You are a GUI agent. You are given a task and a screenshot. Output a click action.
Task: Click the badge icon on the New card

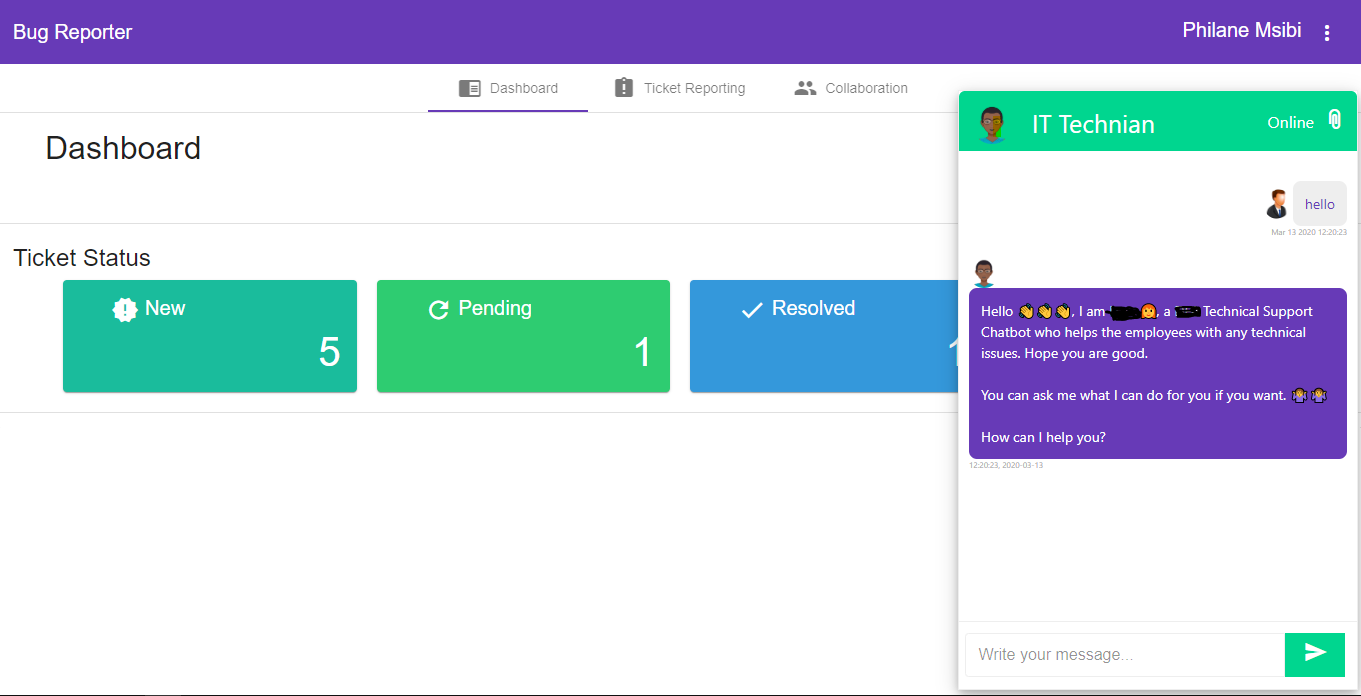tap(124, 309)
